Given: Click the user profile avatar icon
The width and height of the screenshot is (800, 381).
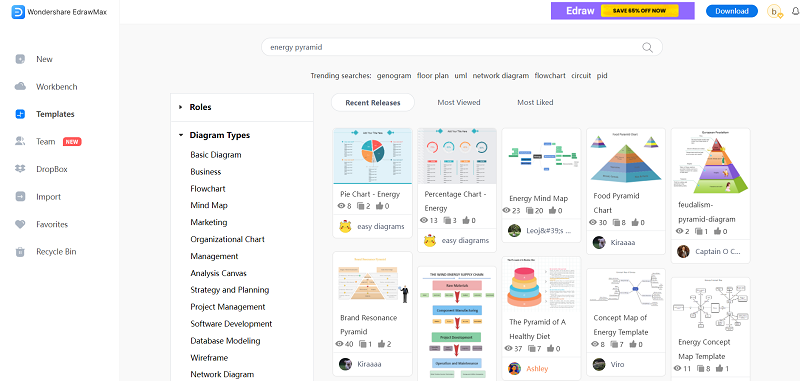Looking at the screenshot, I should [774, 11].
